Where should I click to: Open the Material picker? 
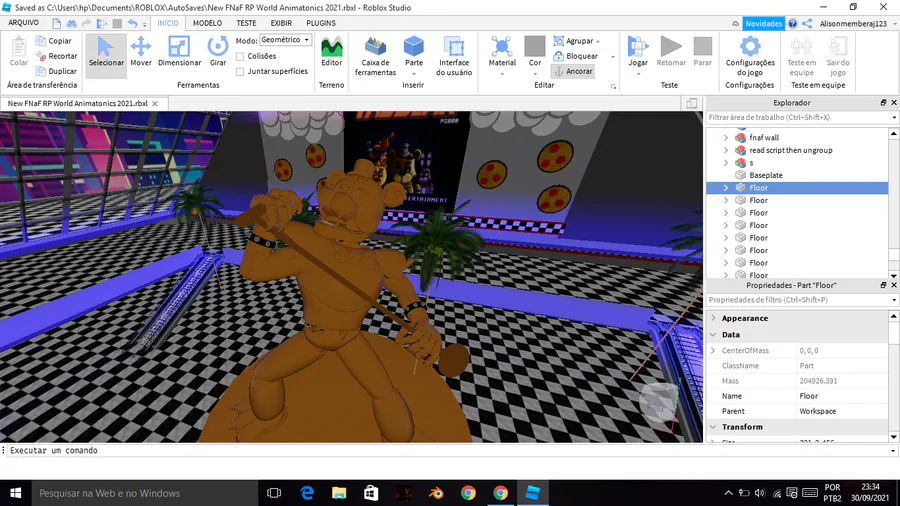[x=502, y=52]
